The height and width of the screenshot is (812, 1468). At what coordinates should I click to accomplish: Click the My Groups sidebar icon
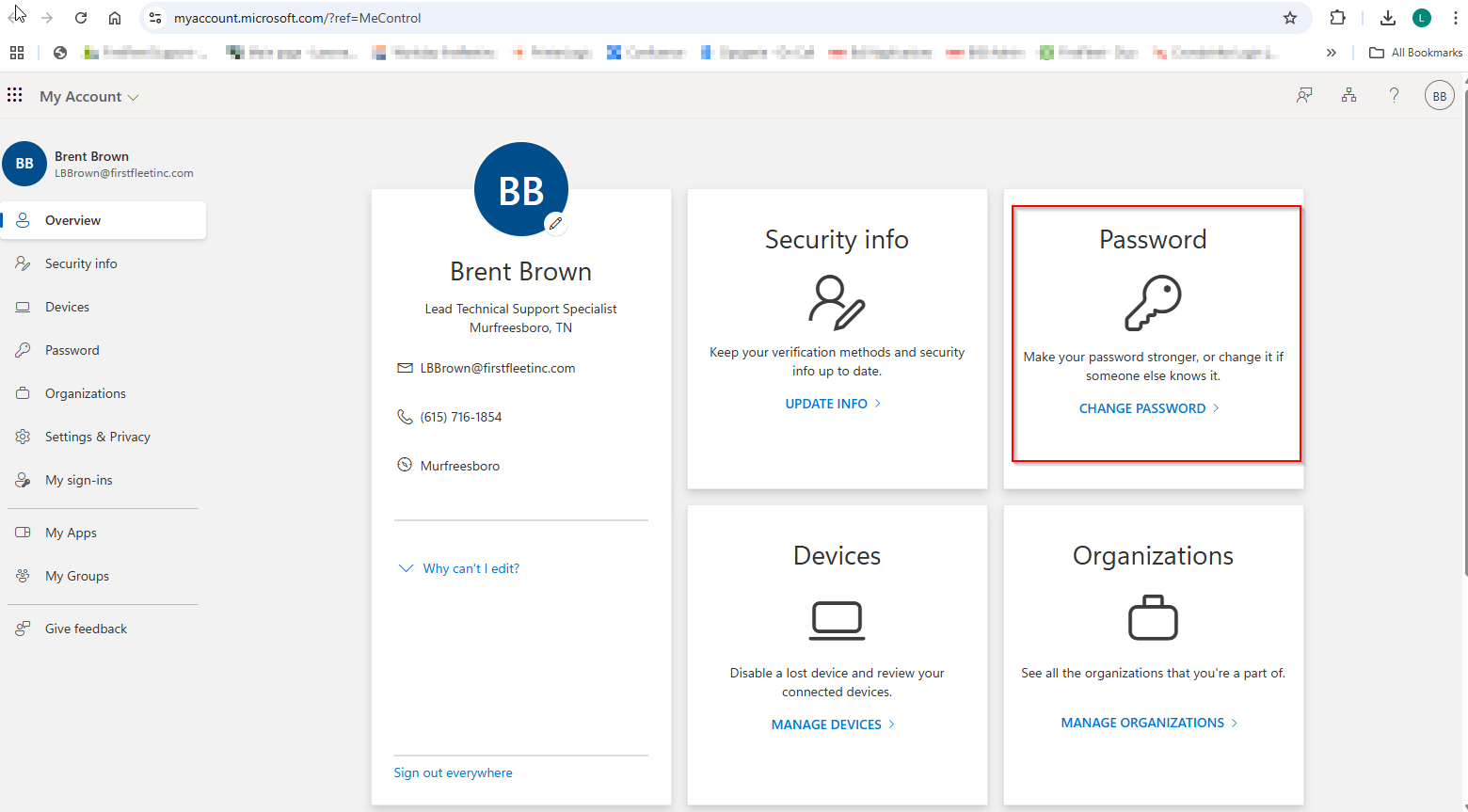pos(23,576)
